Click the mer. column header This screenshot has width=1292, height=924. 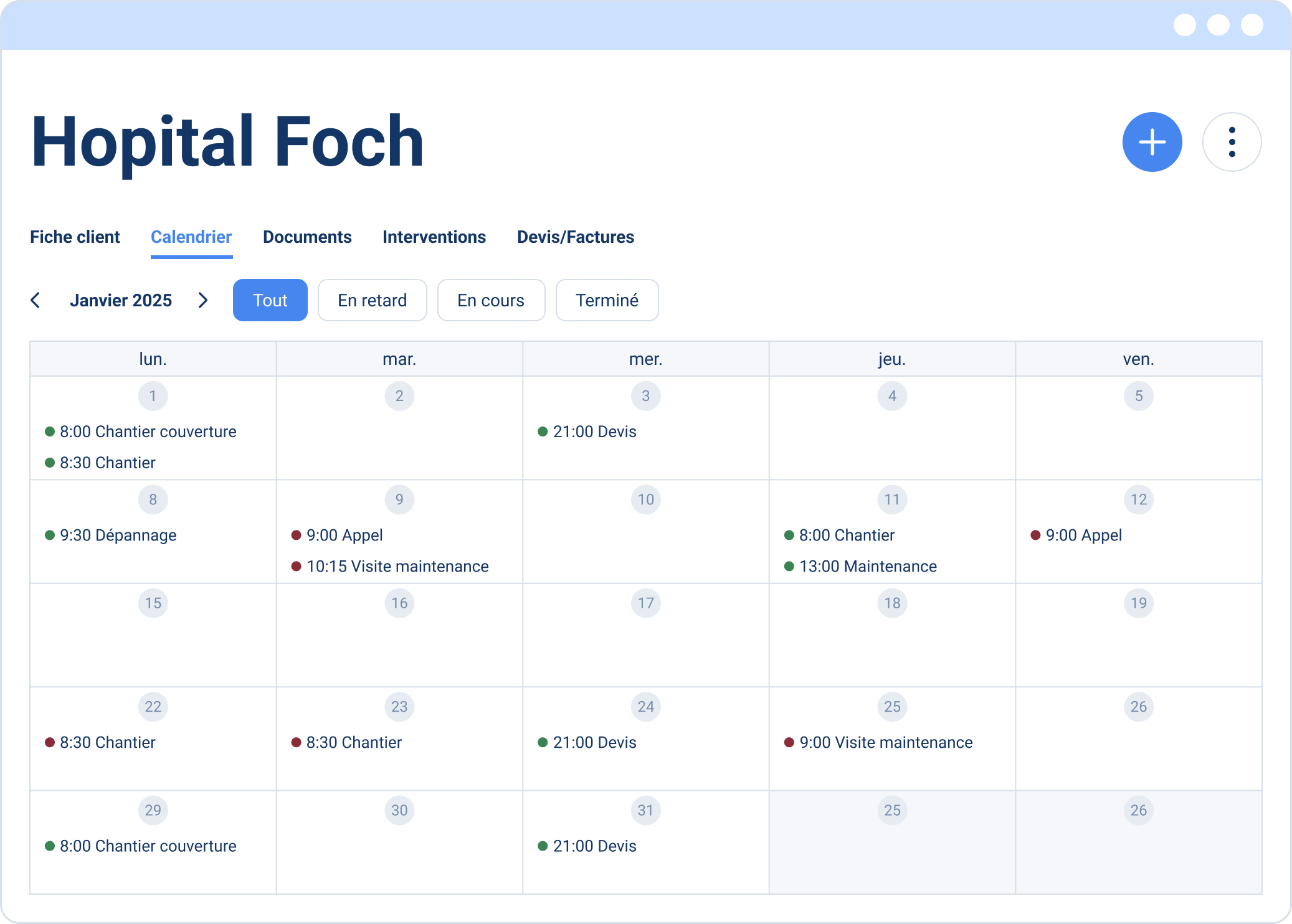pyautogui.click(x=646, y=359)
